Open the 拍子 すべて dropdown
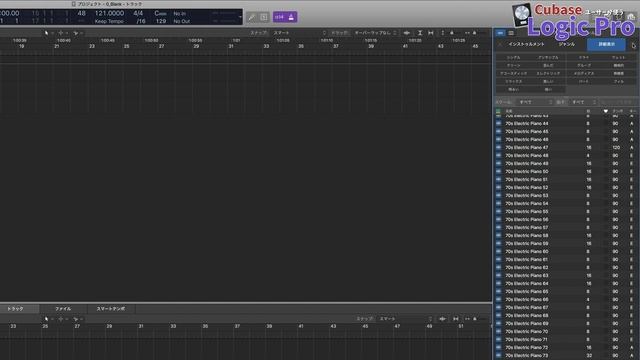 [x=583, y=102]
